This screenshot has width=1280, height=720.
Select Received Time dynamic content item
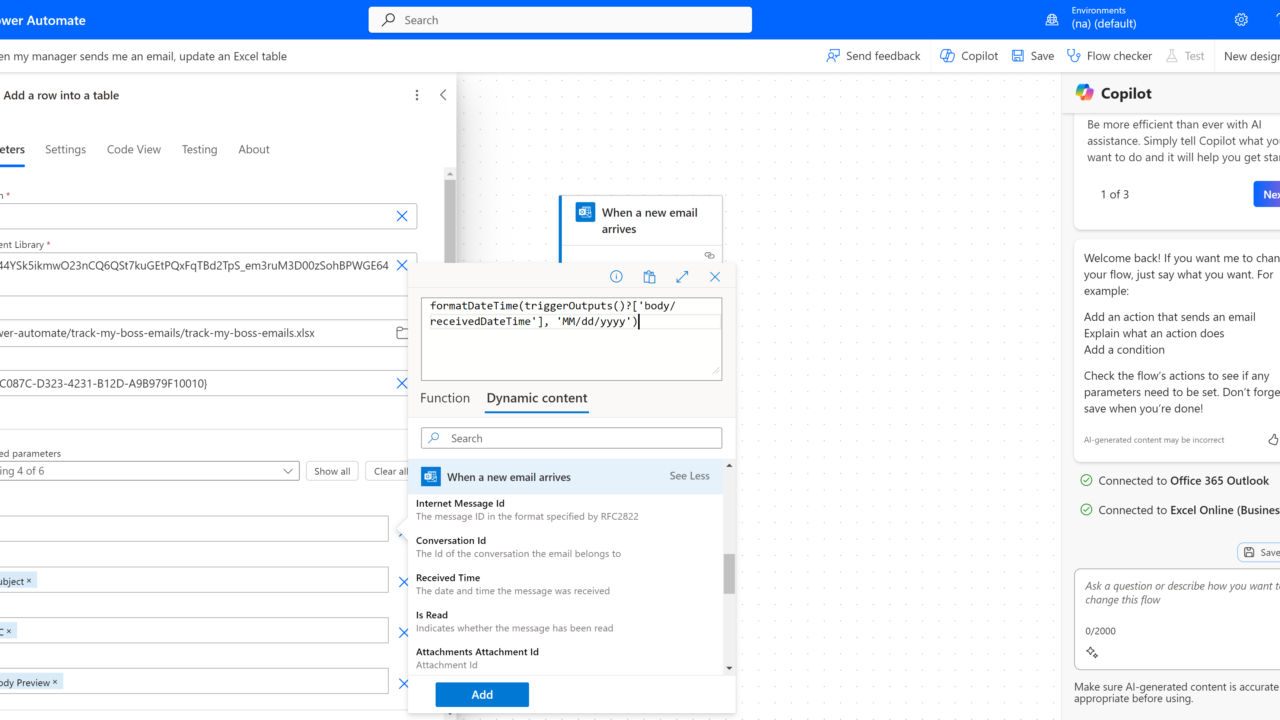pos(448,578)
